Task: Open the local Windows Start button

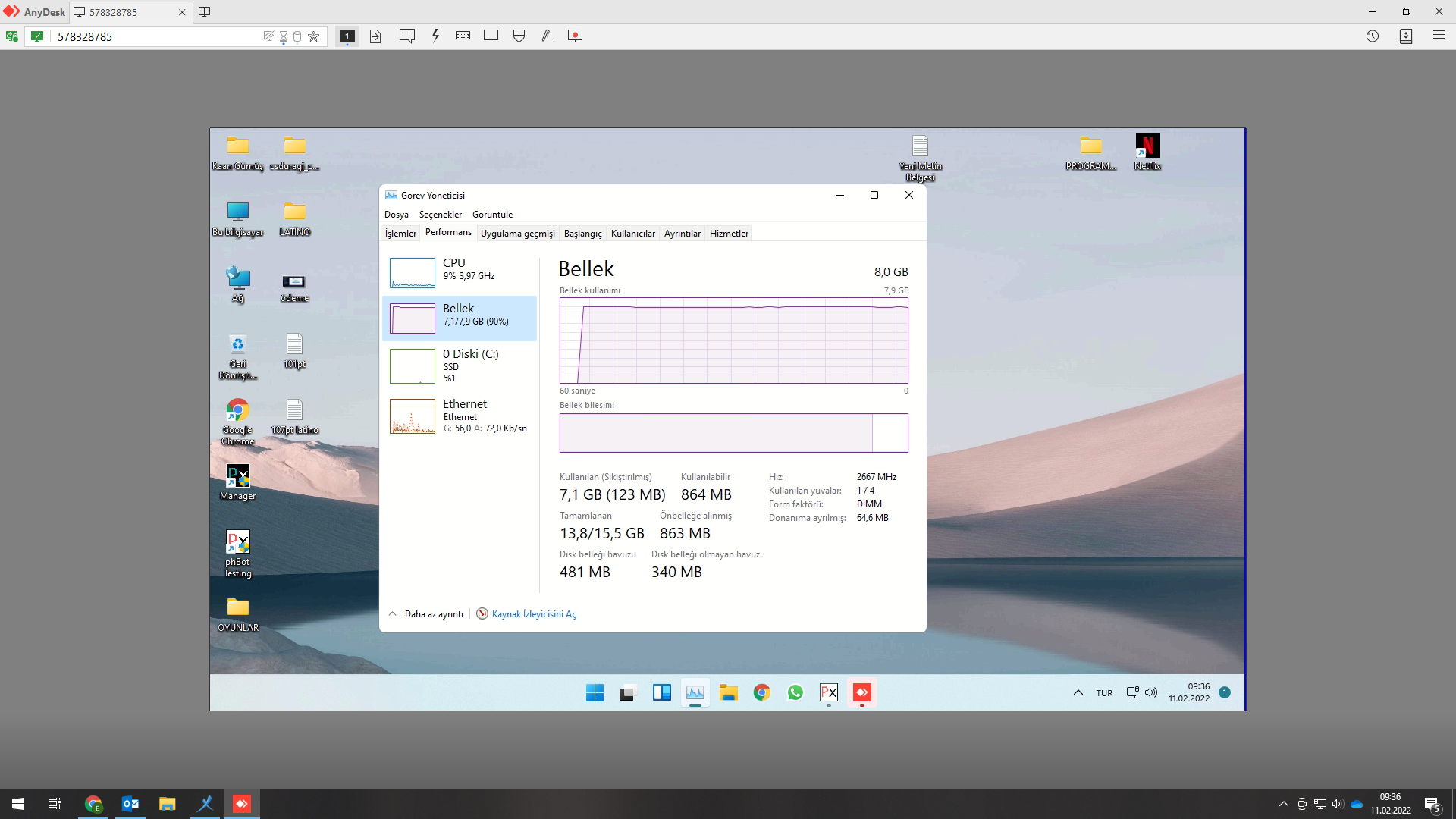Action: [x=18, y=804]
